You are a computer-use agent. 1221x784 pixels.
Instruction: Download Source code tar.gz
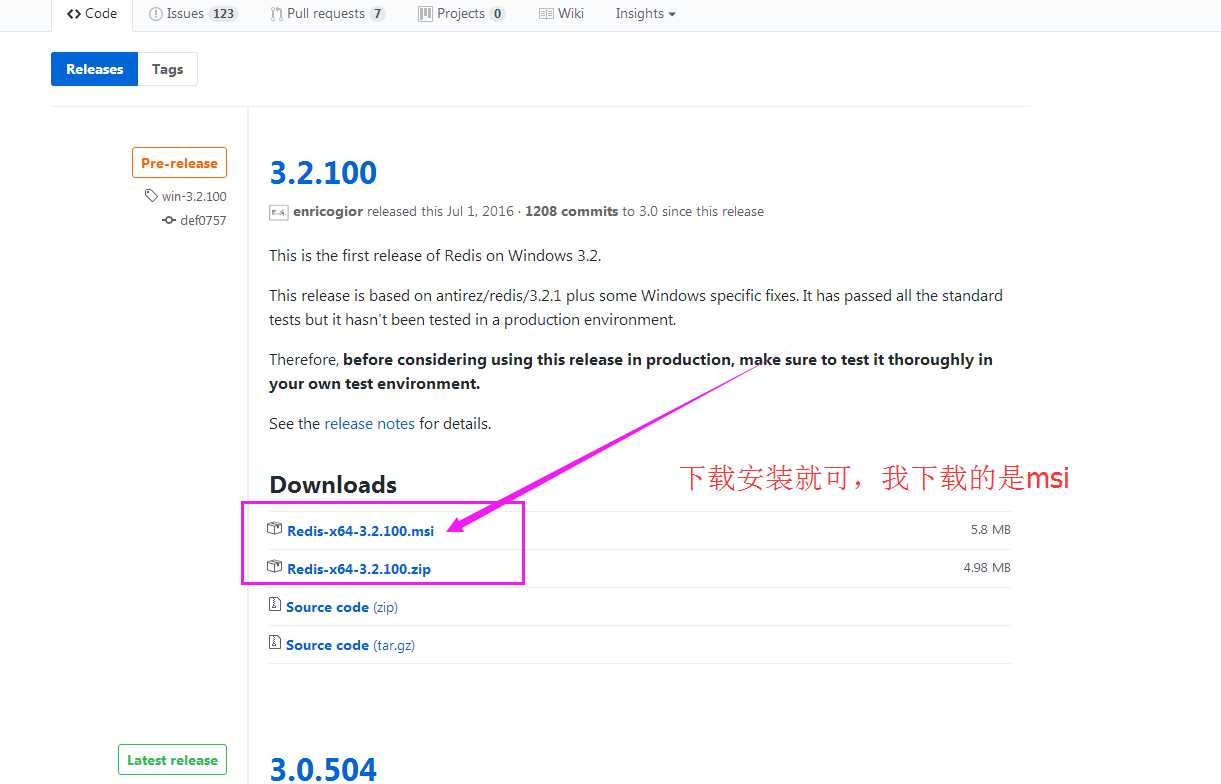coord(350,645)
